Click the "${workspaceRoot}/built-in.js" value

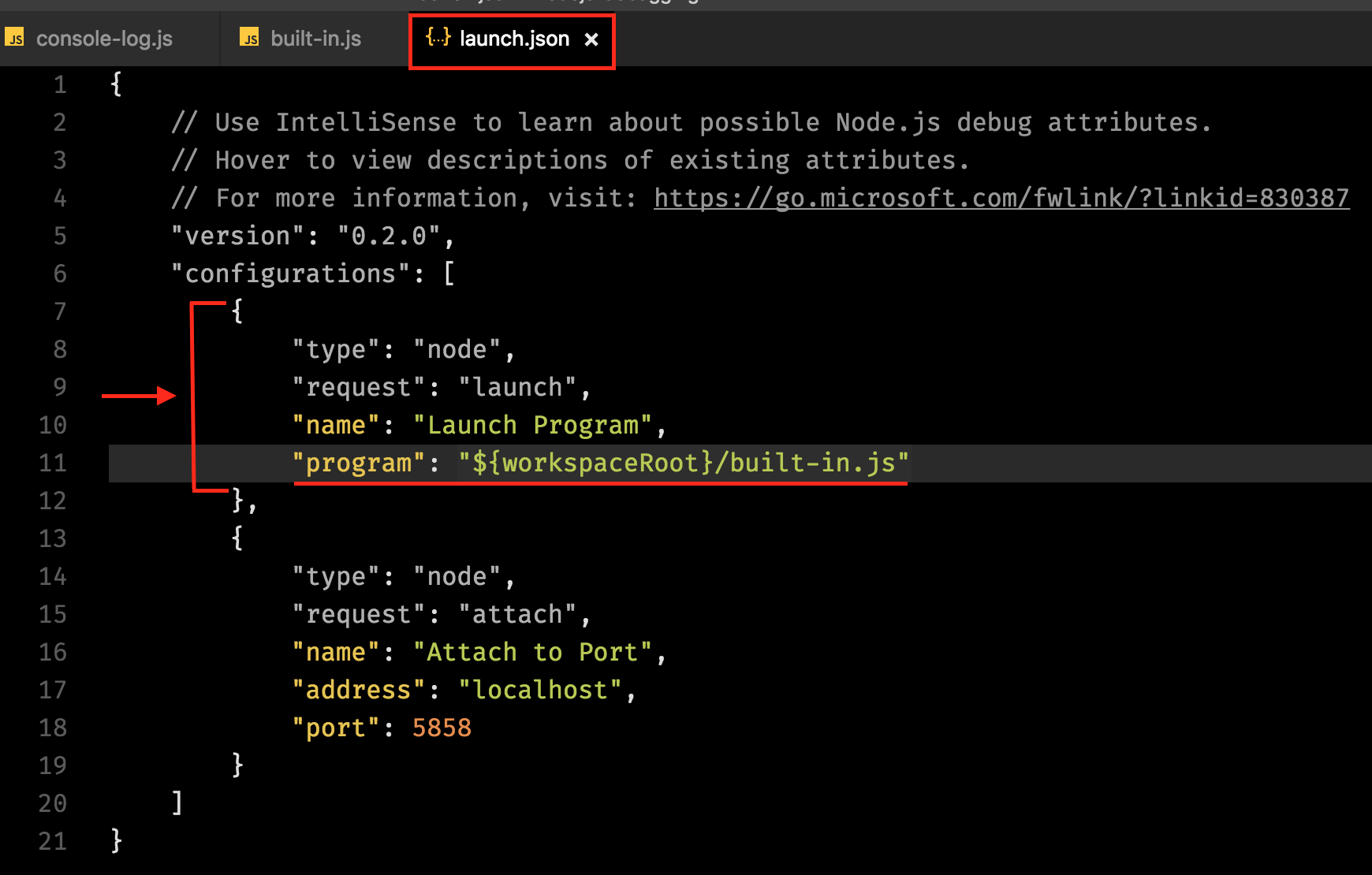(x=684, y=463)
